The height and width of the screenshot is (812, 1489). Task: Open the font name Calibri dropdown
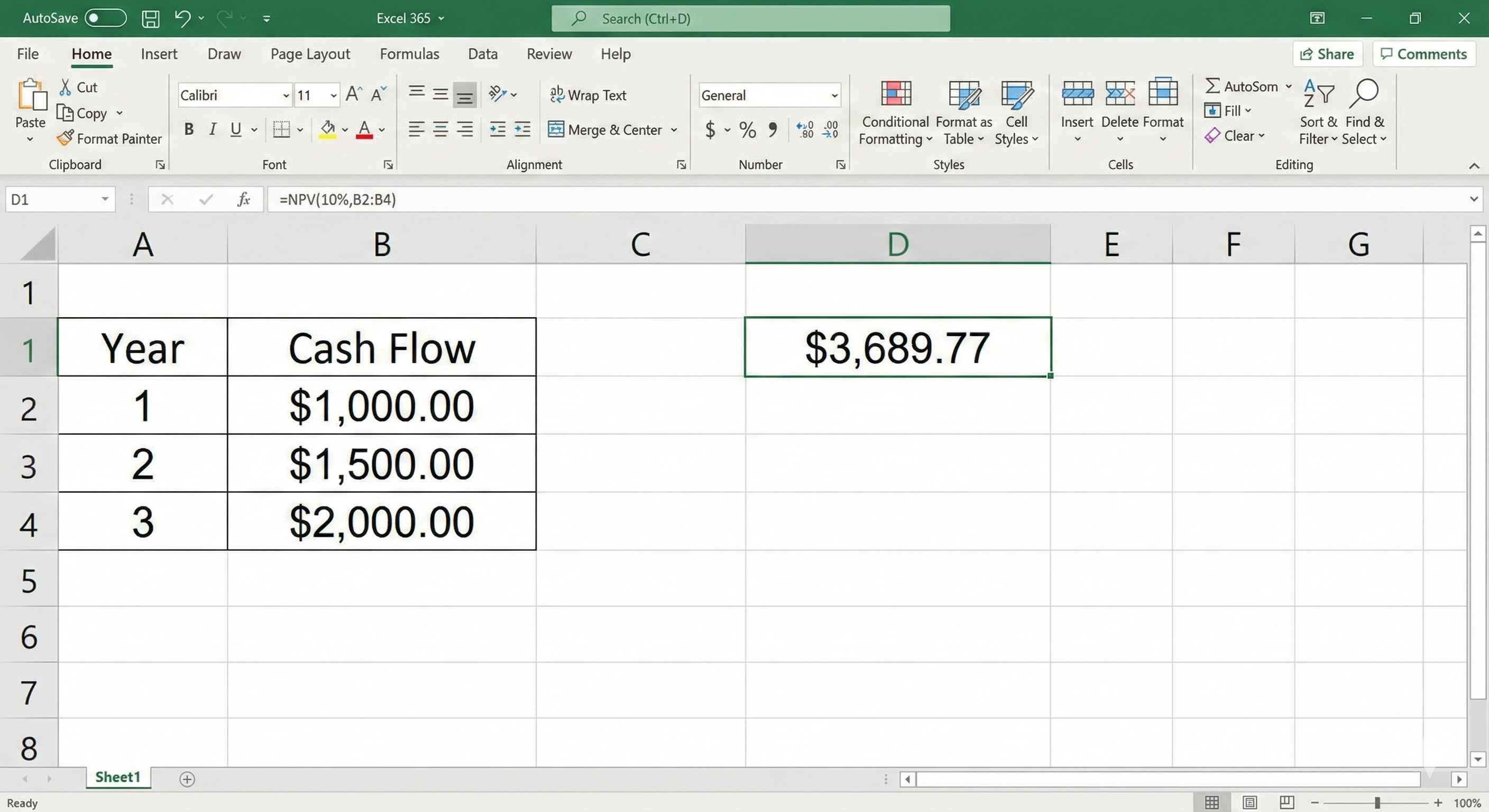[286, 96]
